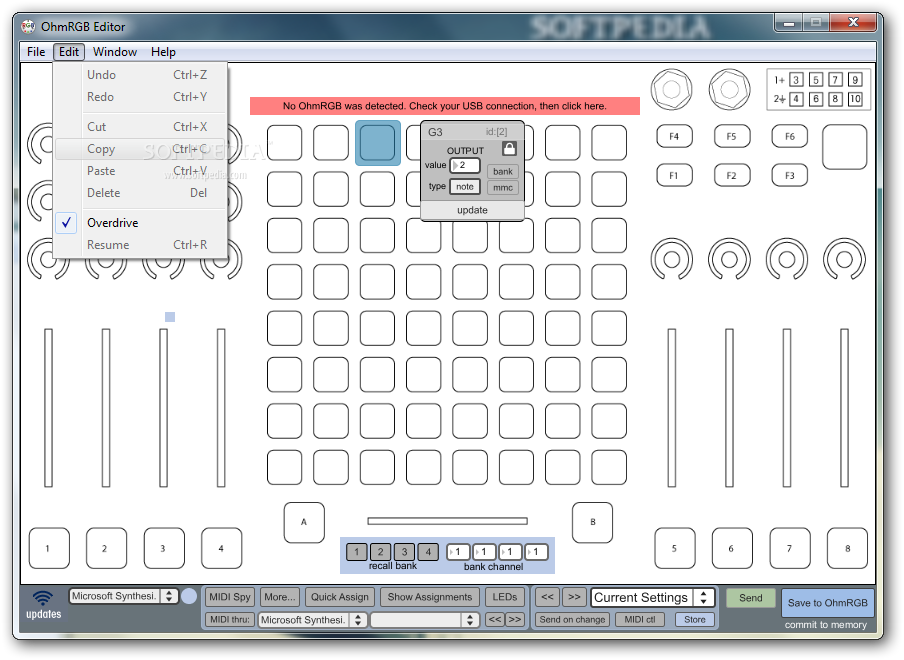Select recall bank 2

tap(381, 552)
